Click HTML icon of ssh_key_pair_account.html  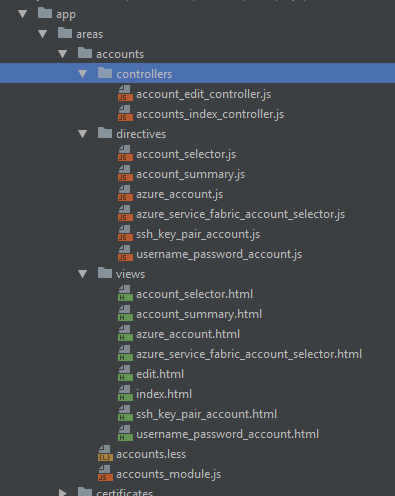(125, 413)
